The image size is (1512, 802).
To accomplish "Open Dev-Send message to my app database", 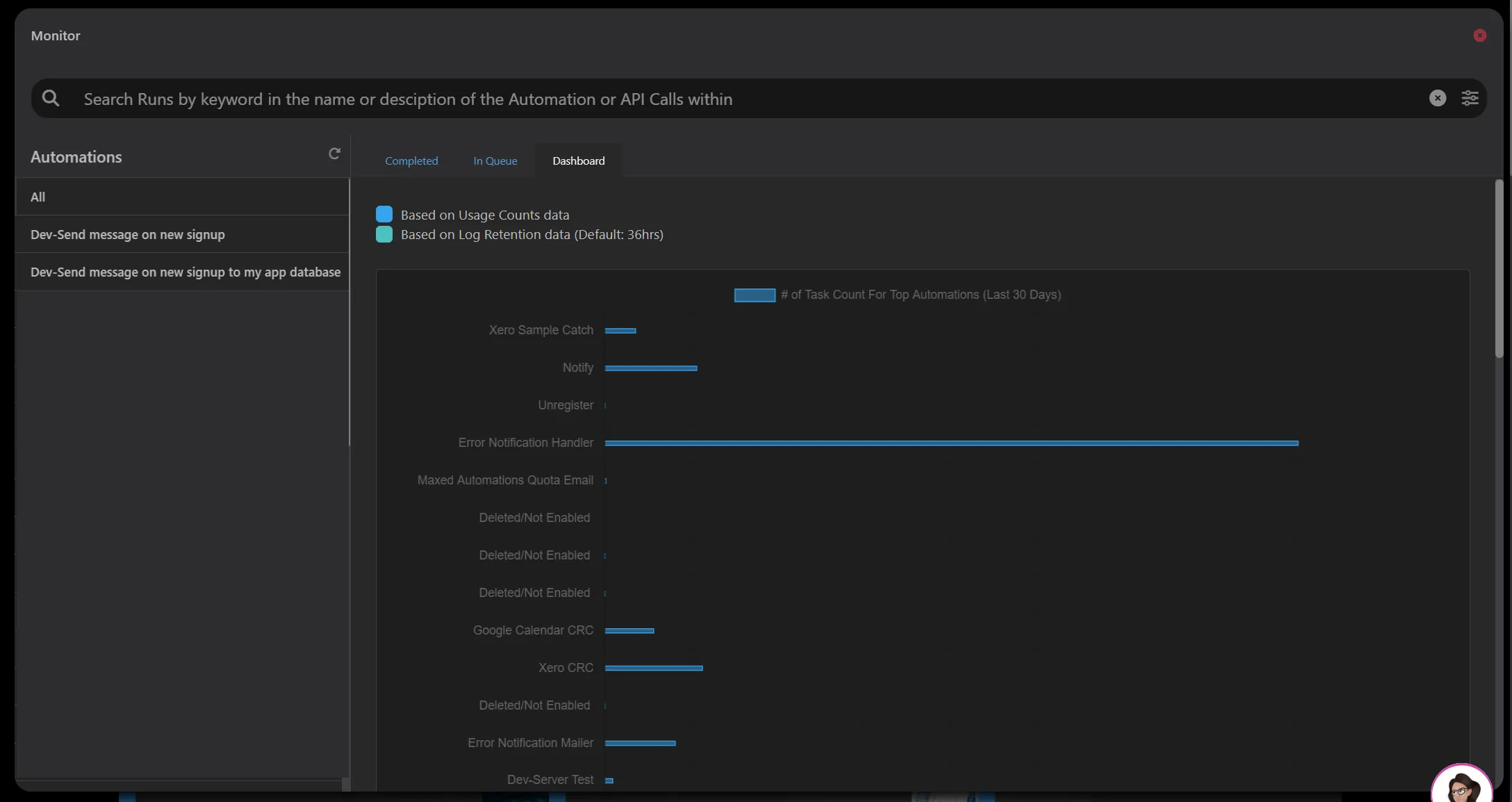I will (x=182, y=272).
